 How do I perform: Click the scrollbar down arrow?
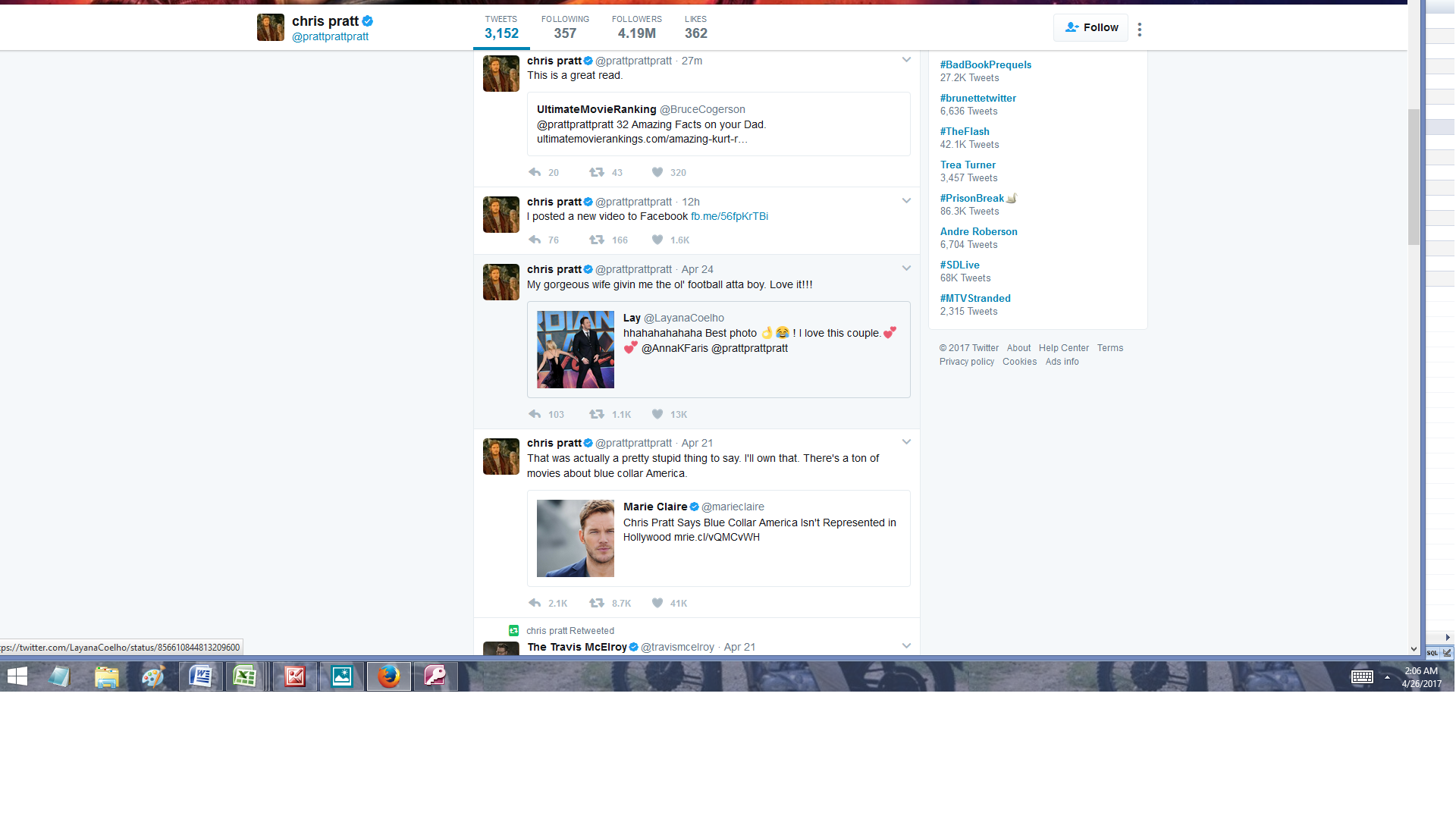coord(1414,649)
